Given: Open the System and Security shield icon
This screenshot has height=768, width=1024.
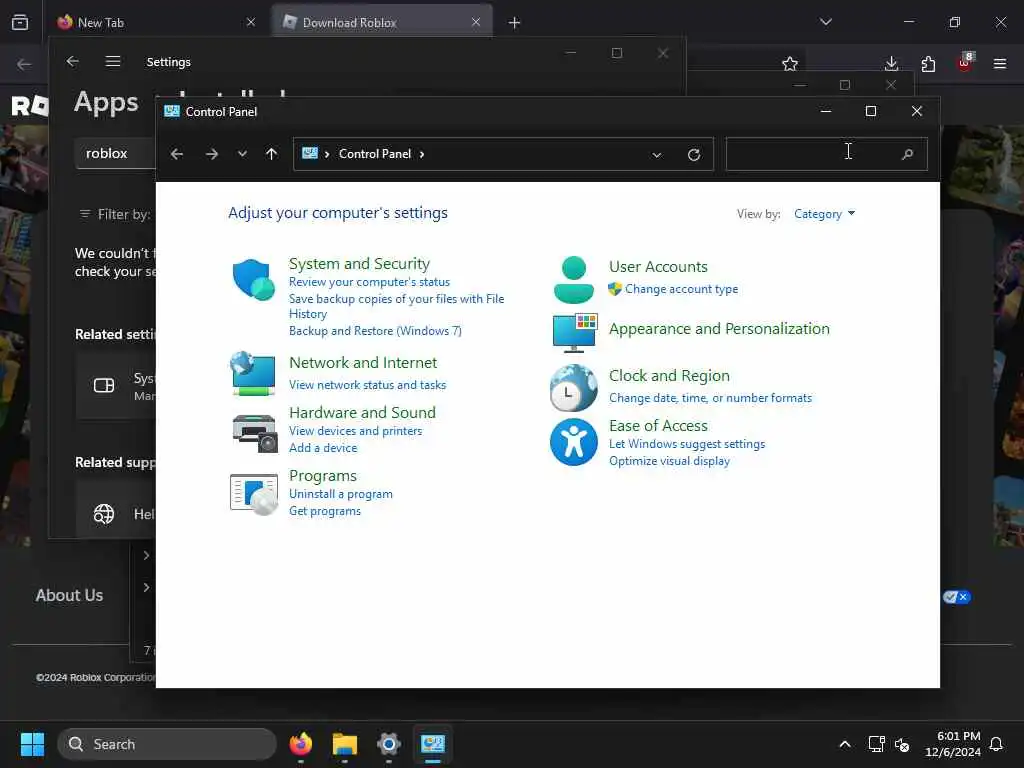Looking at the screenshot, I should [x=253, y=280].
